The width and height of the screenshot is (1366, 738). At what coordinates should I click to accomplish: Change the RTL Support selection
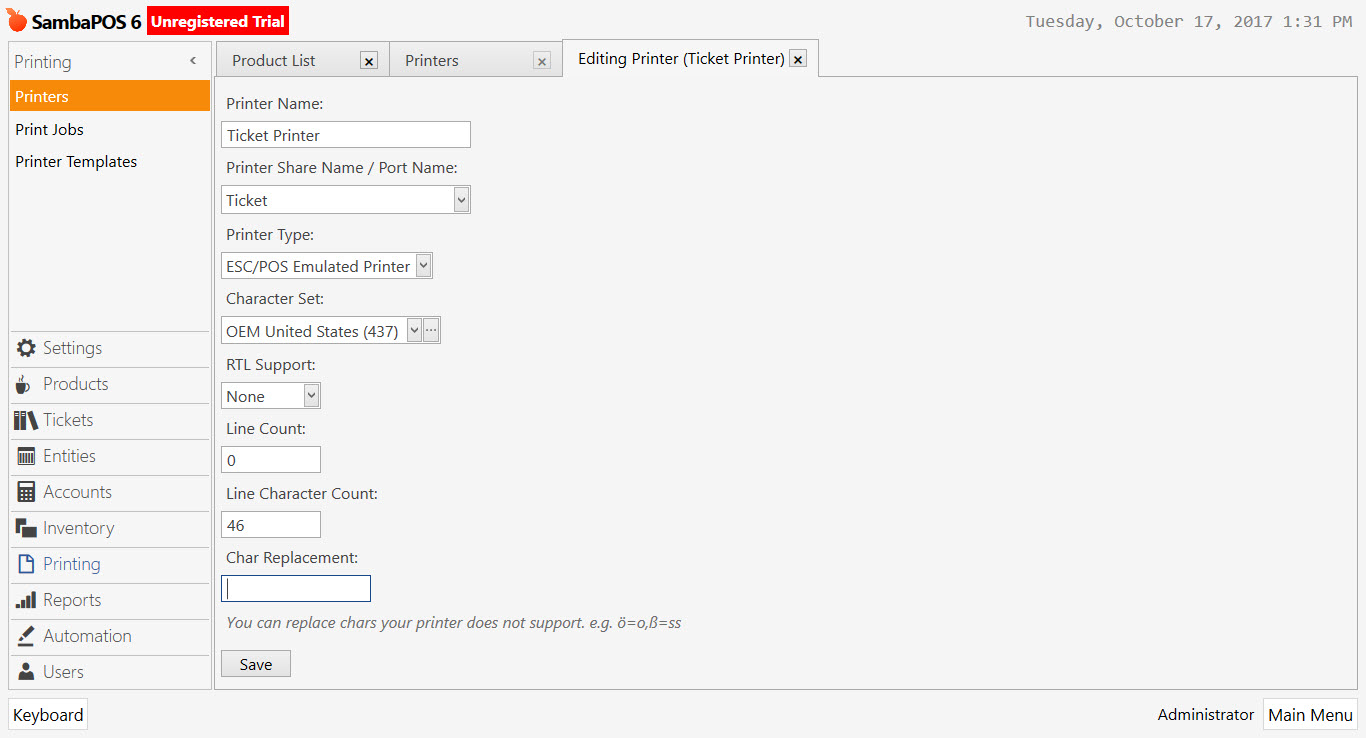click(308, 395)
